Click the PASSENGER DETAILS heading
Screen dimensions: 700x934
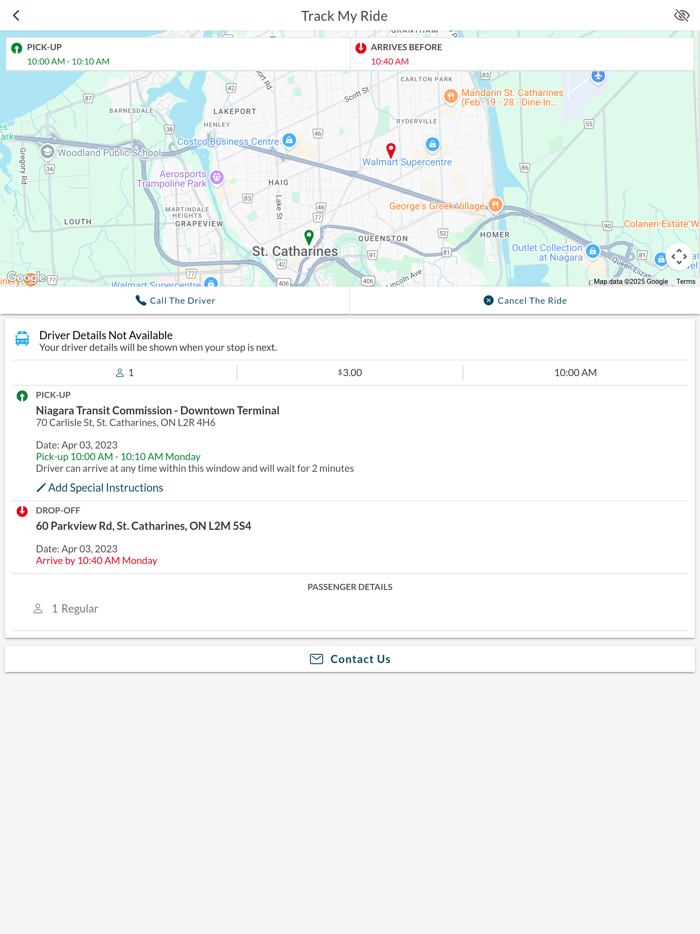click(350, 587)
